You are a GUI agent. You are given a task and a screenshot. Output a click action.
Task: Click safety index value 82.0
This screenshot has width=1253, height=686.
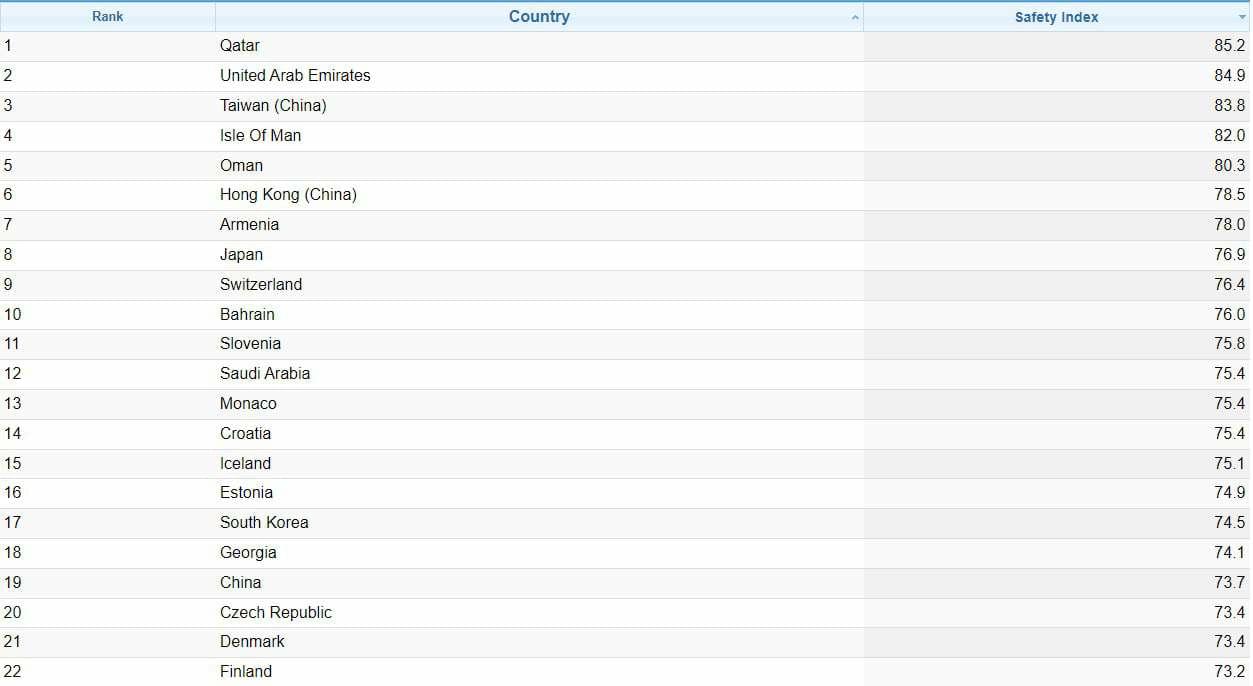(x=1230, y=136)
